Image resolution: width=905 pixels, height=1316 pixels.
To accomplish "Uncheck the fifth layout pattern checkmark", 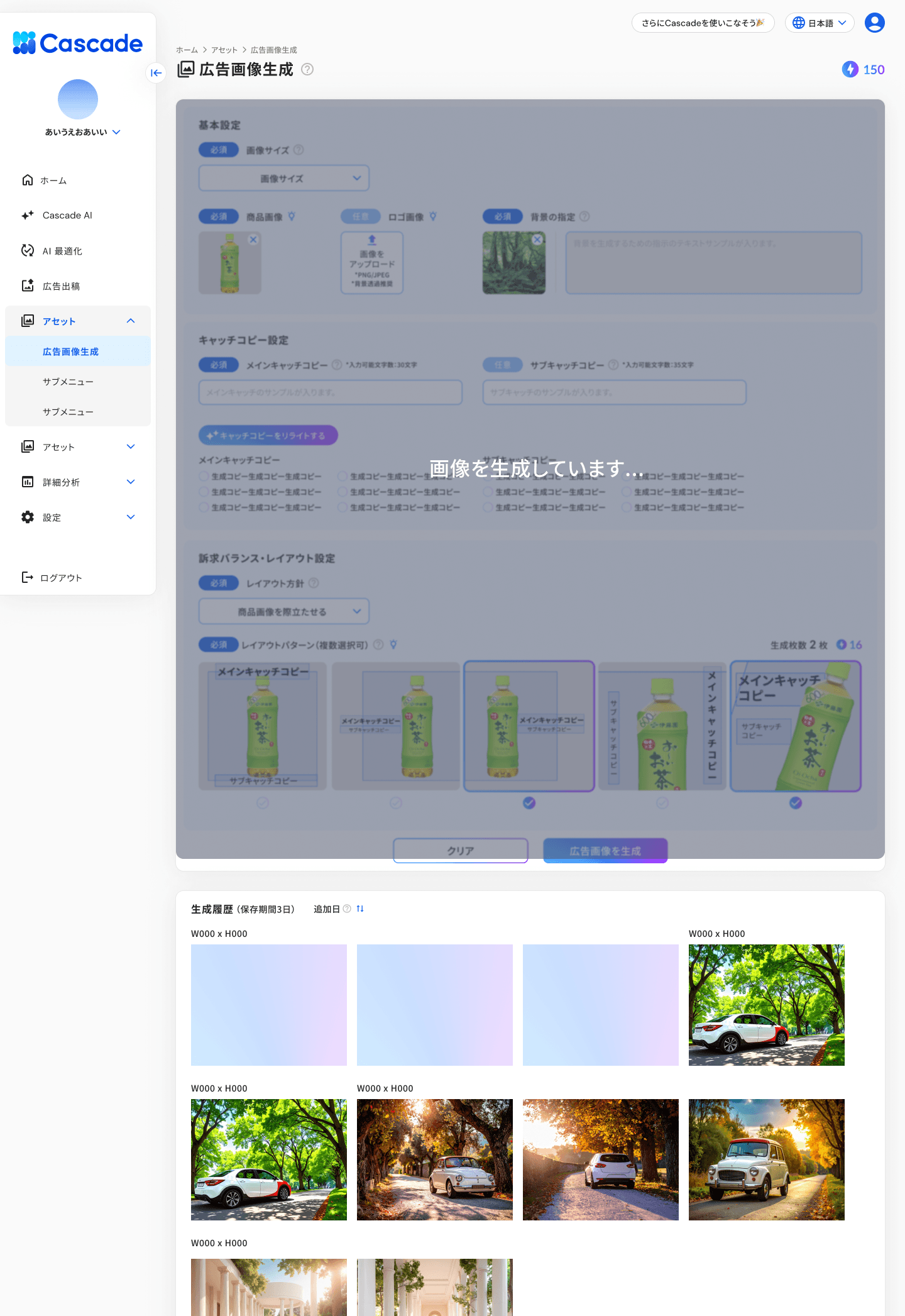I will (796, 803).
